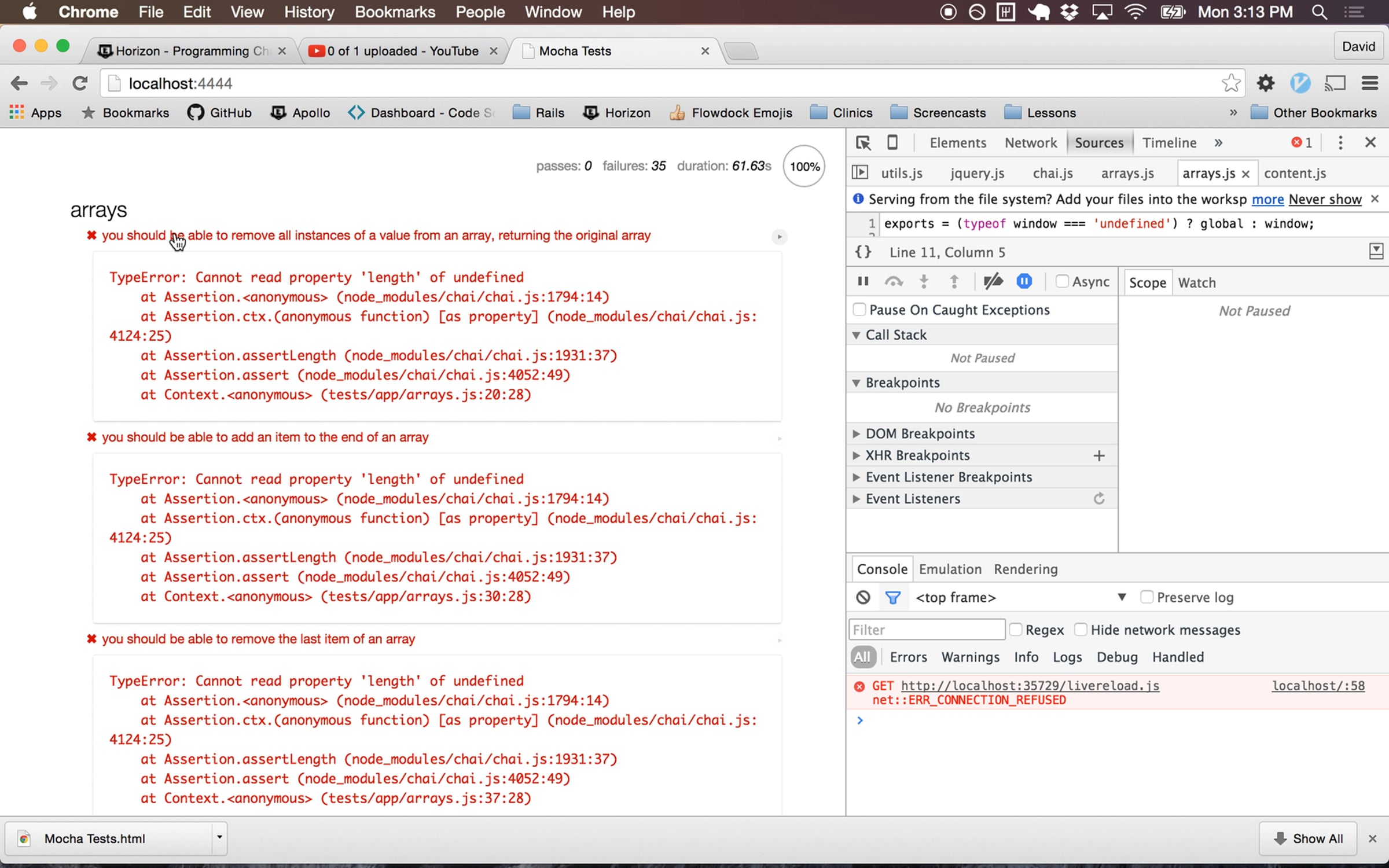This screenshot has height=868, width=1389.
Task: Select the Warnings console level filter
Action: pos(970,657)
